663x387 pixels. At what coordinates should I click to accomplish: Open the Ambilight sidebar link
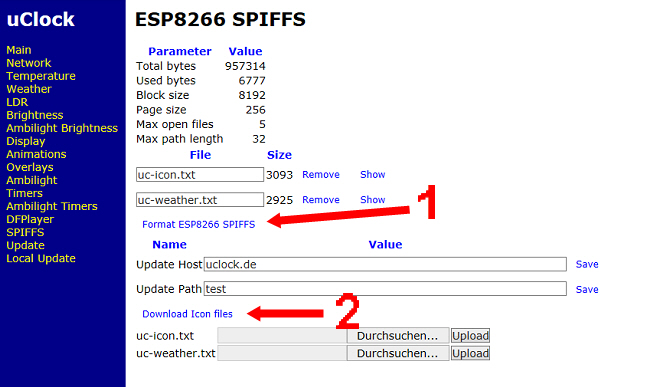tap(32, 181)
